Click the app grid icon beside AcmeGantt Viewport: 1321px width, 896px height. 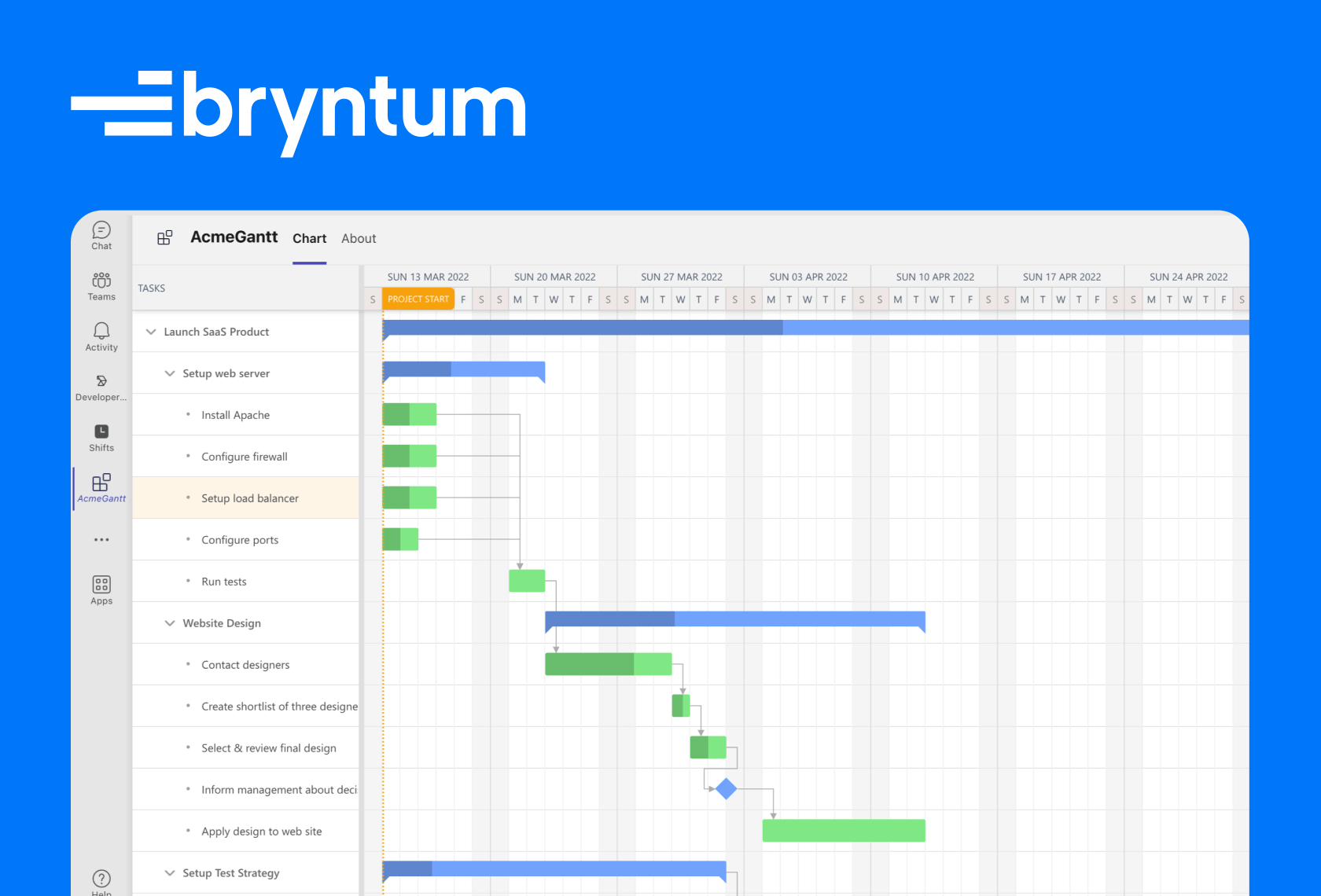(165, 237)
